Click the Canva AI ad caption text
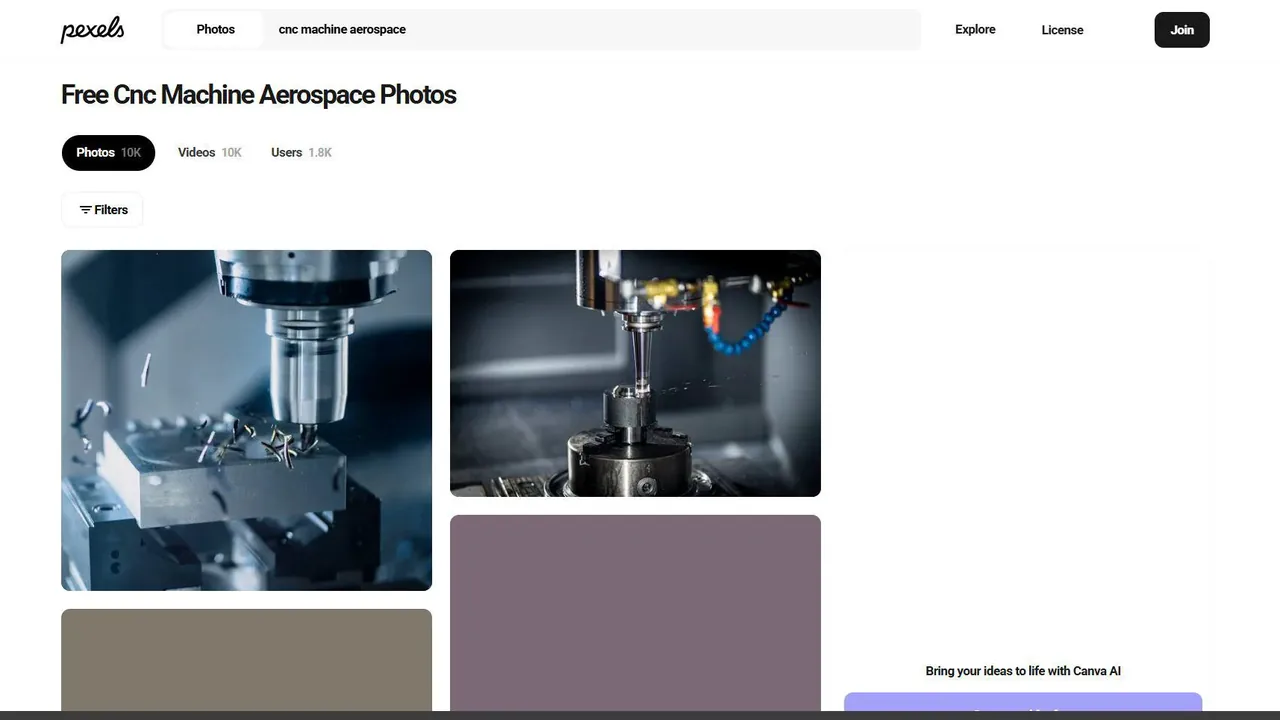 tap(1023, 671)
